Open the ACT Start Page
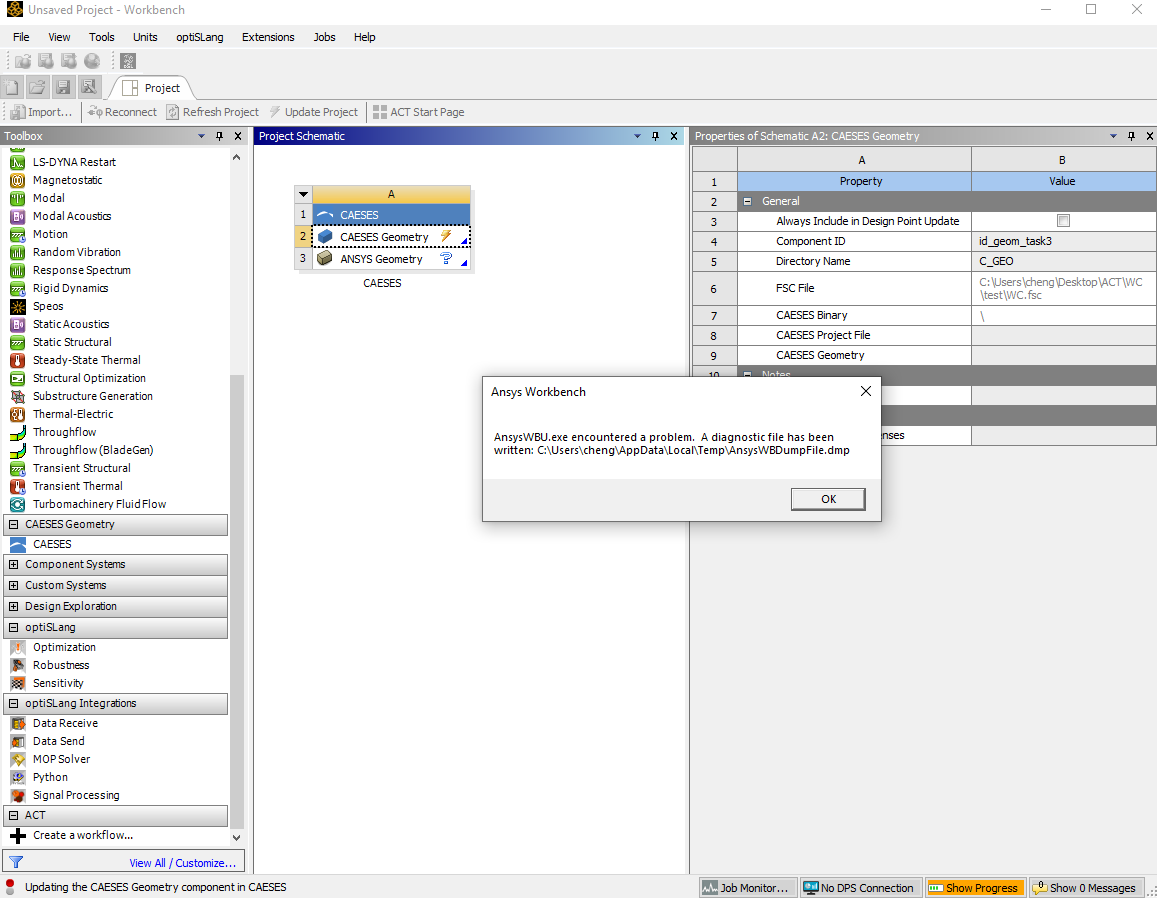 (418, 112)
